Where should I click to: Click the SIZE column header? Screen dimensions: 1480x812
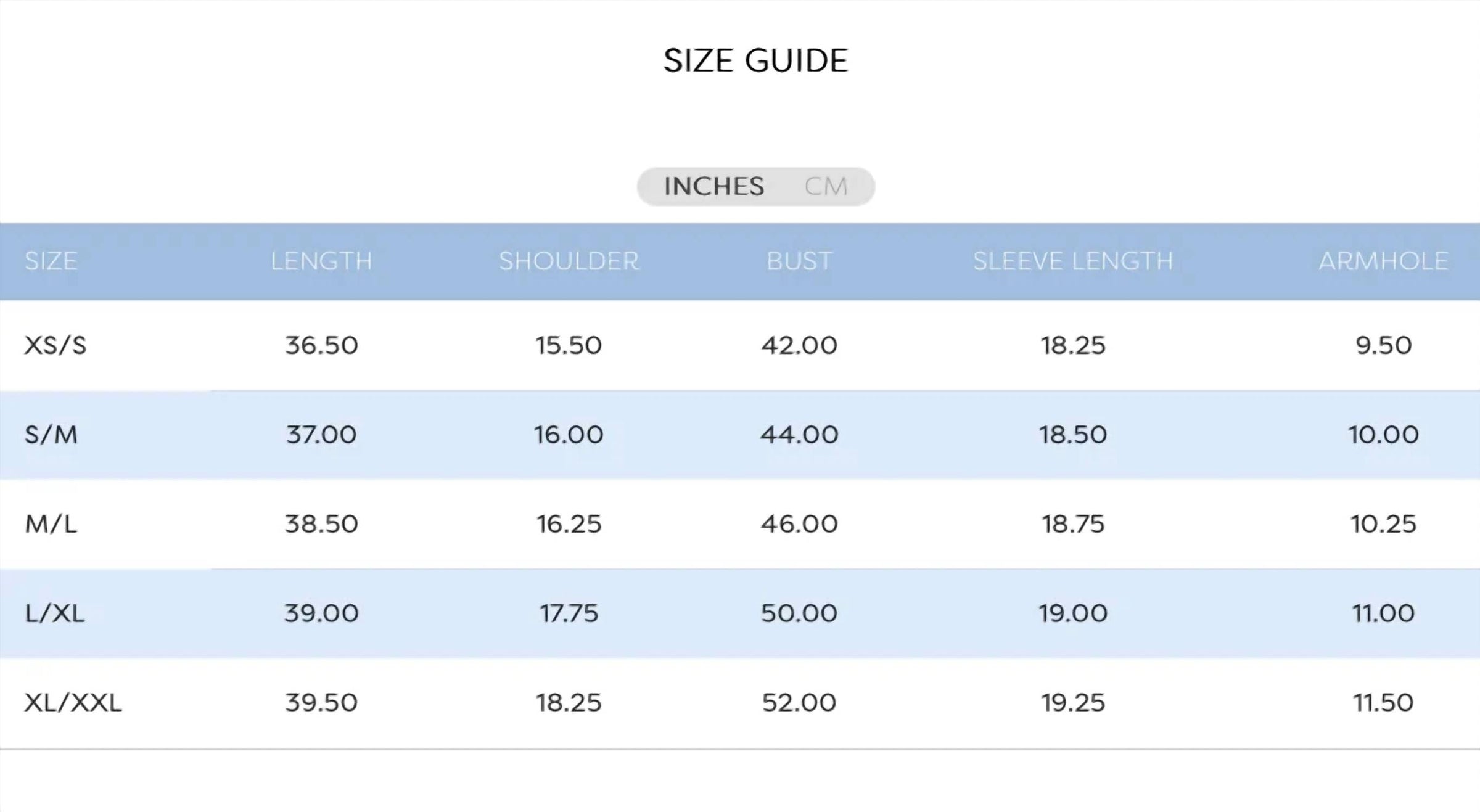(x=51, y=261)
